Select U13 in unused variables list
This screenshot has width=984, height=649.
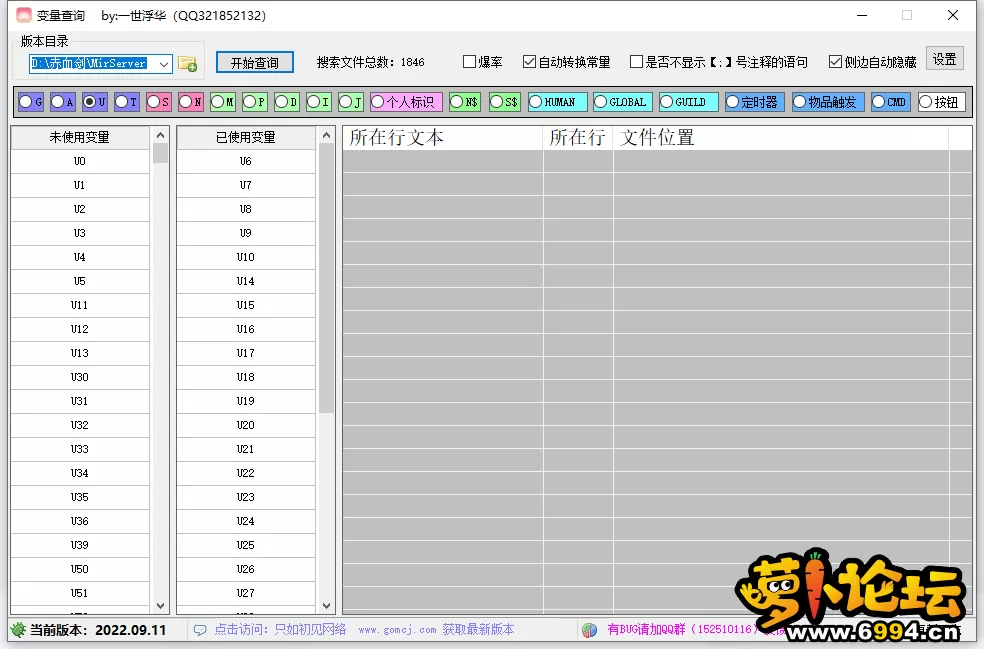pyautogui.click(x=80, y=353)
